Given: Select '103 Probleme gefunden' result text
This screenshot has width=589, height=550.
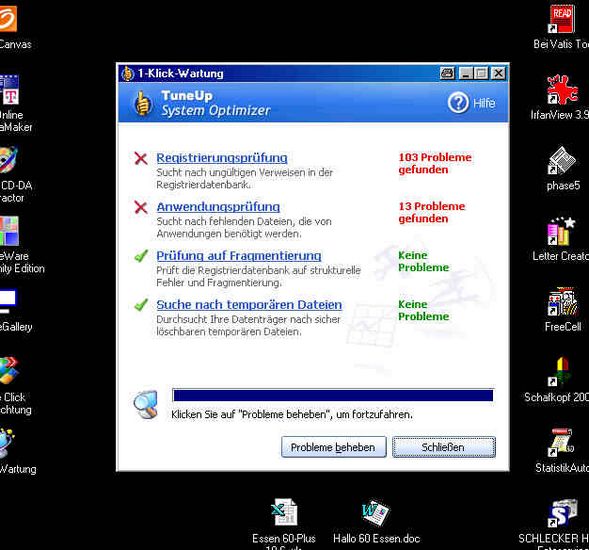Looking at the screenshot, I should (435, 163).
